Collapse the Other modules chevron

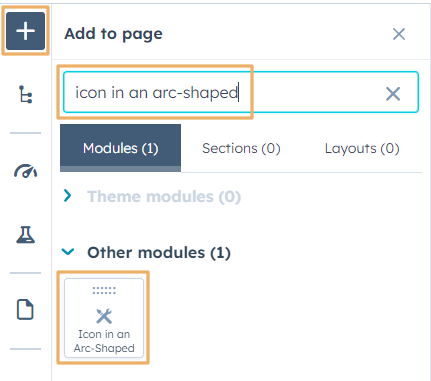68,252
